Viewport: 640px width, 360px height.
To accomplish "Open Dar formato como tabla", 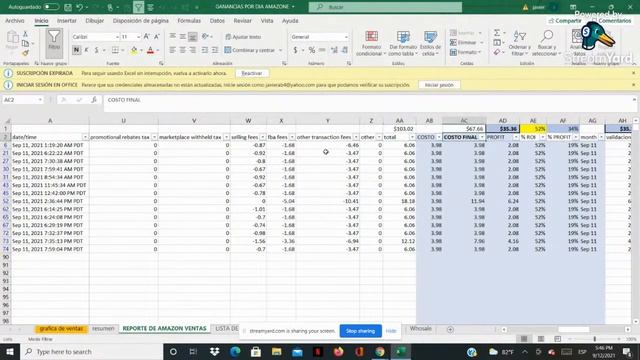I will pos(402,43).
